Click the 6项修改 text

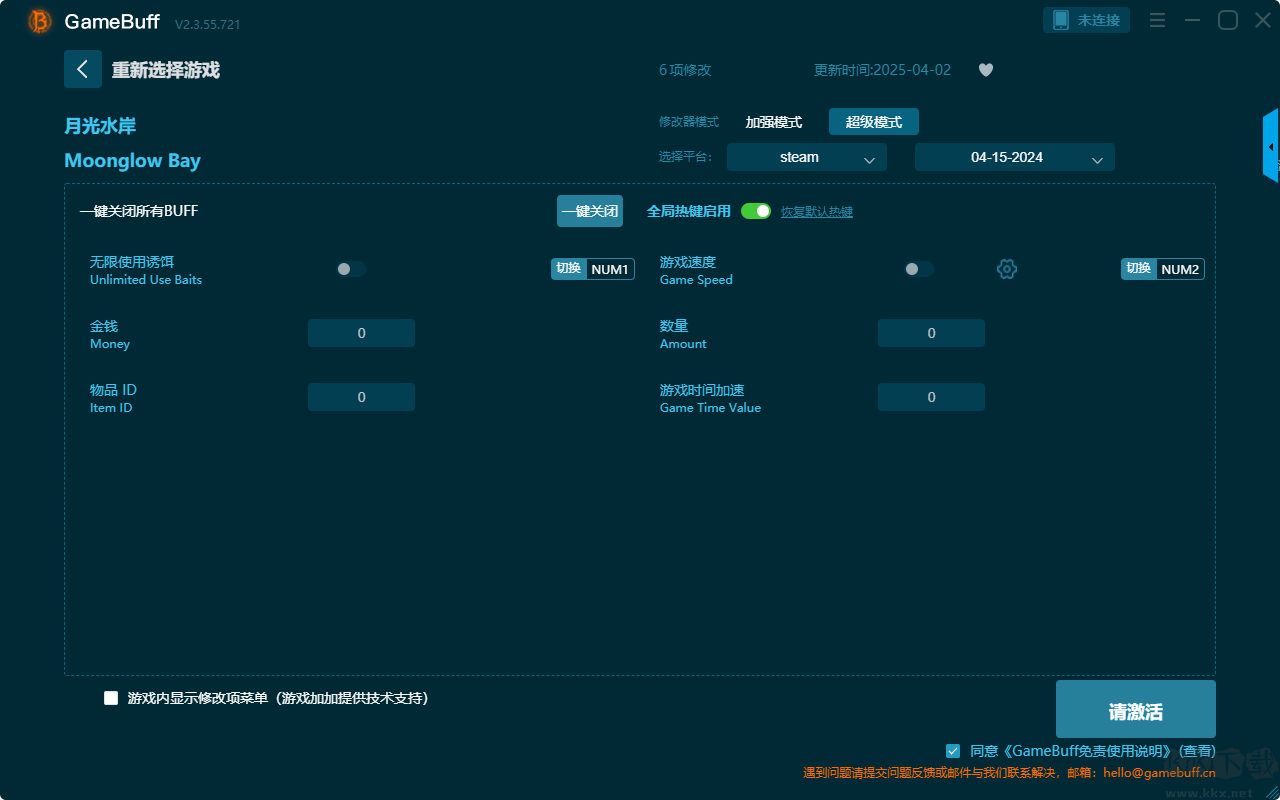point(685,70)
